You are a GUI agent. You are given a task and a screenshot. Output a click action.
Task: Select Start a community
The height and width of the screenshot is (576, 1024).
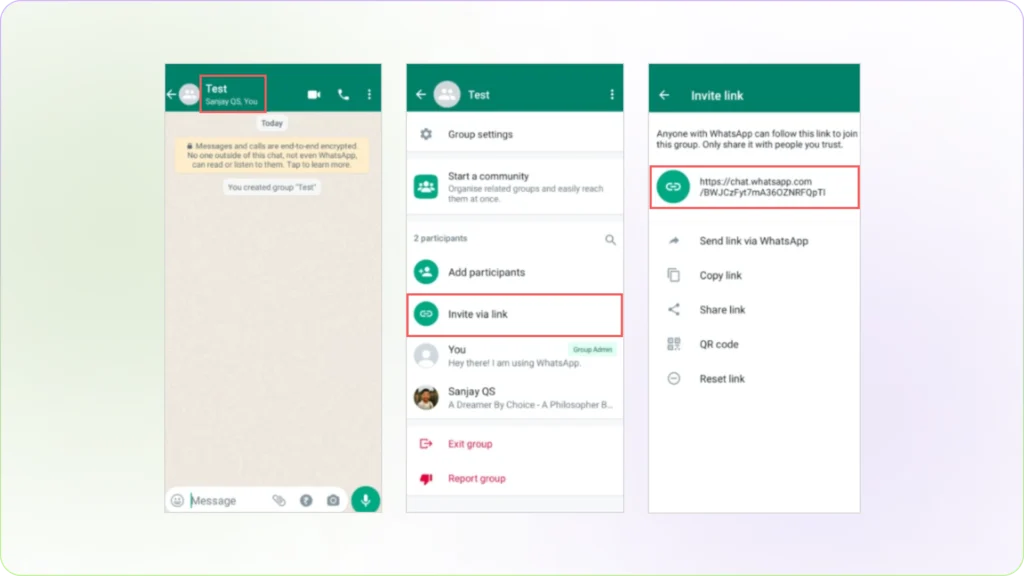pyautogui.click(x=515, y=187)
